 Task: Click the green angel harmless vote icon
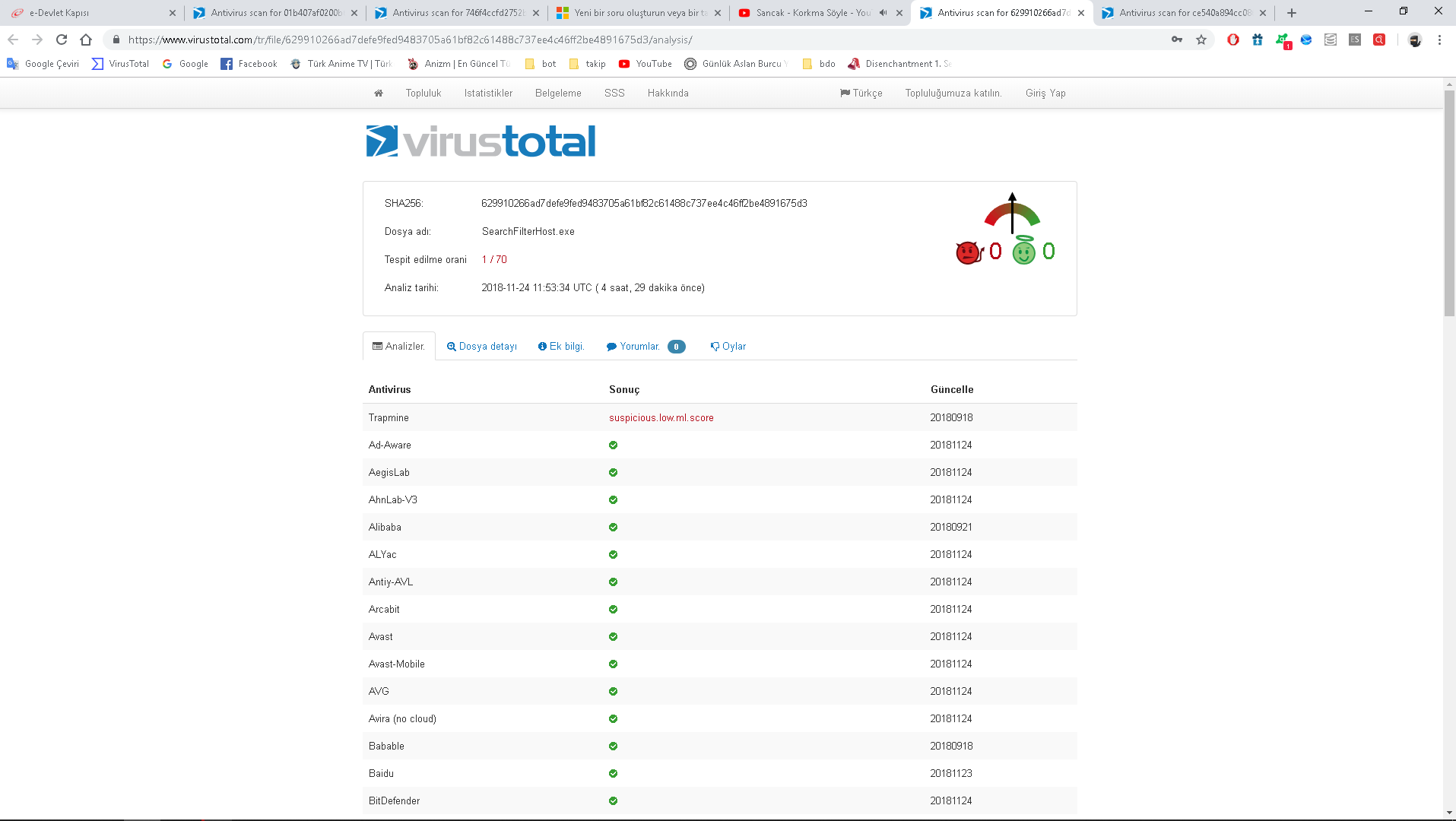[x=1024, y=250]
